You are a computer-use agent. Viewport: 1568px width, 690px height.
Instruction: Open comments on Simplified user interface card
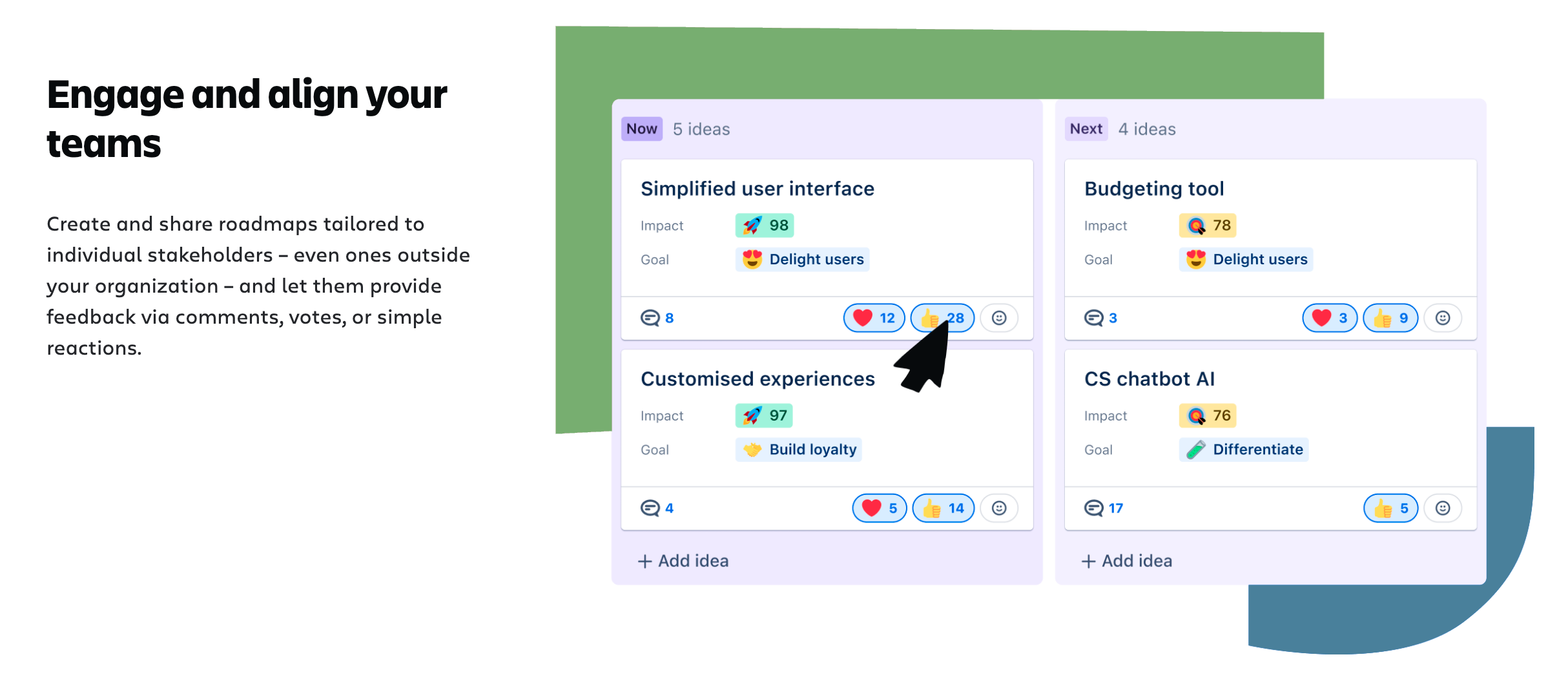tap(657, 318)
